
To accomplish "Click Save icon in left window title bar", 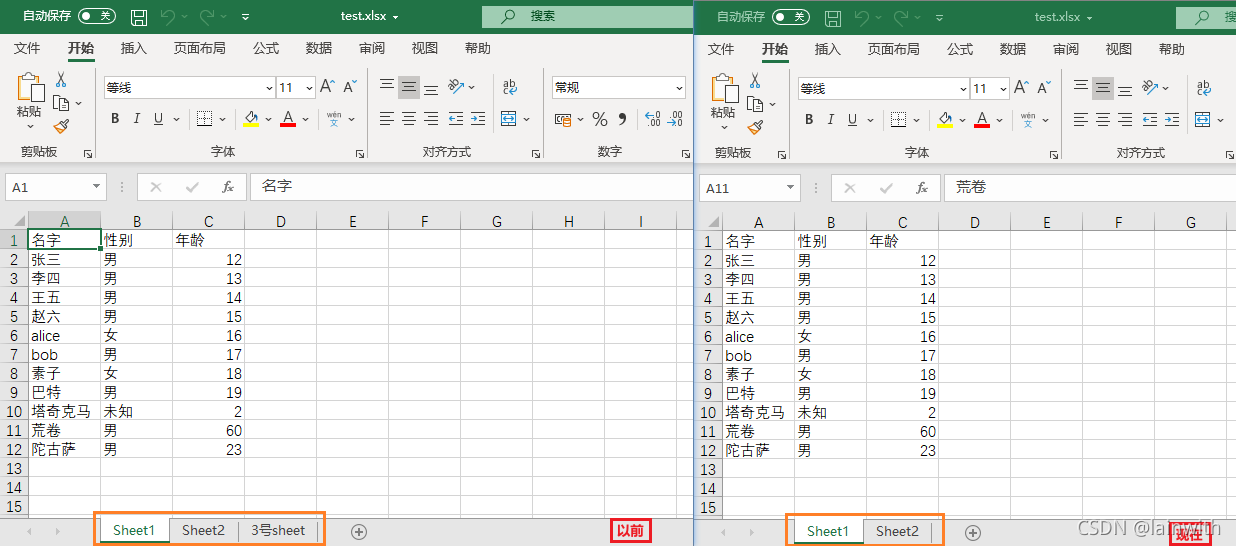I will tap(139, 17).
